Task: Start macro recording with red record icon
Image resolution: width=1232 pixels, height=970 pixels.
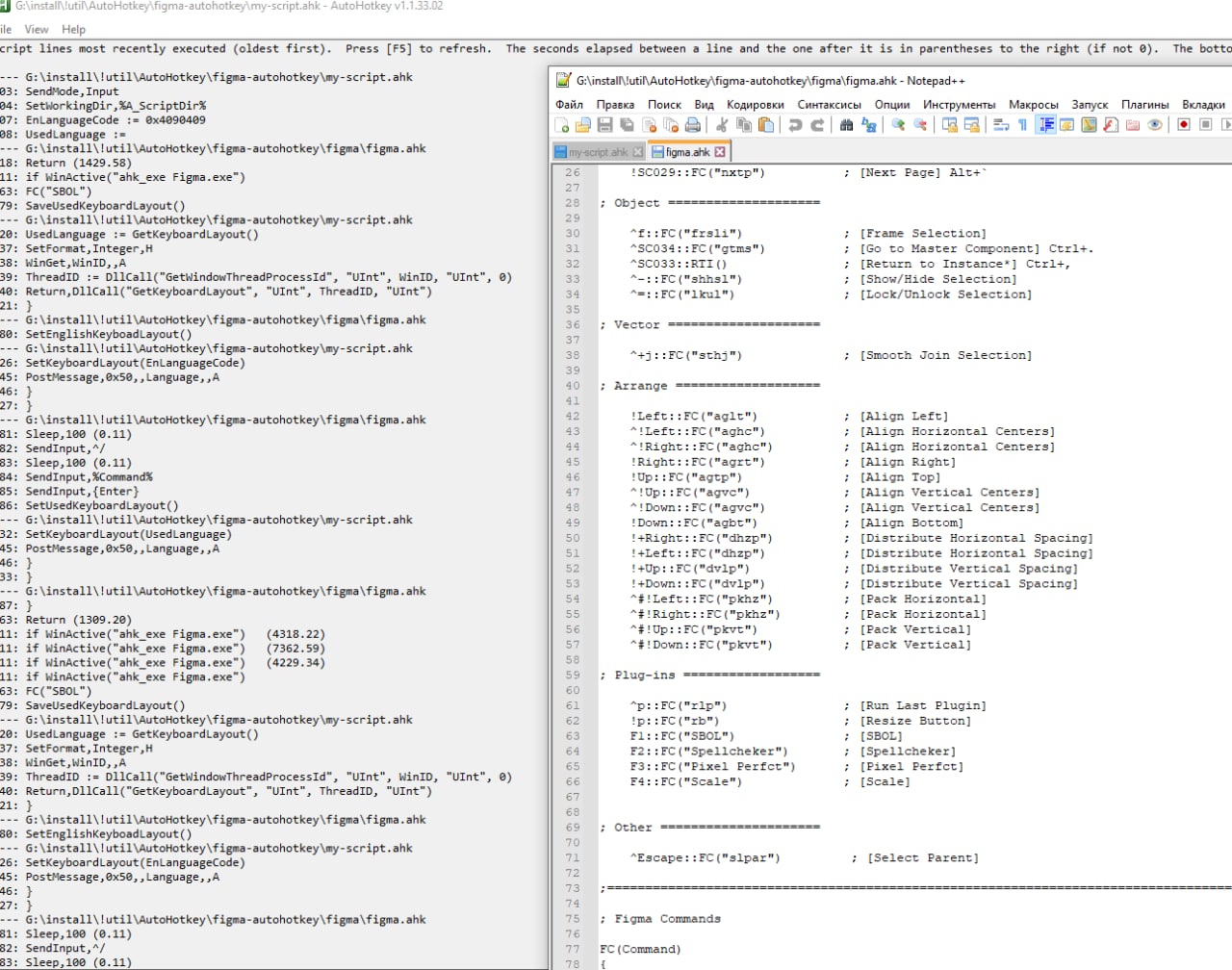Action: click(1184, 125)
